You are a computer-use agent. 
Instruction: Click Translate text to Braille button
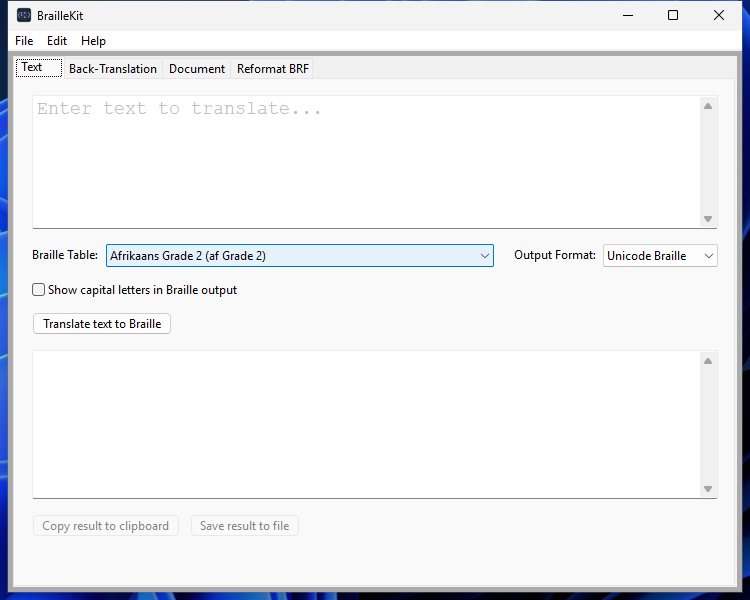tap(102, 324)
